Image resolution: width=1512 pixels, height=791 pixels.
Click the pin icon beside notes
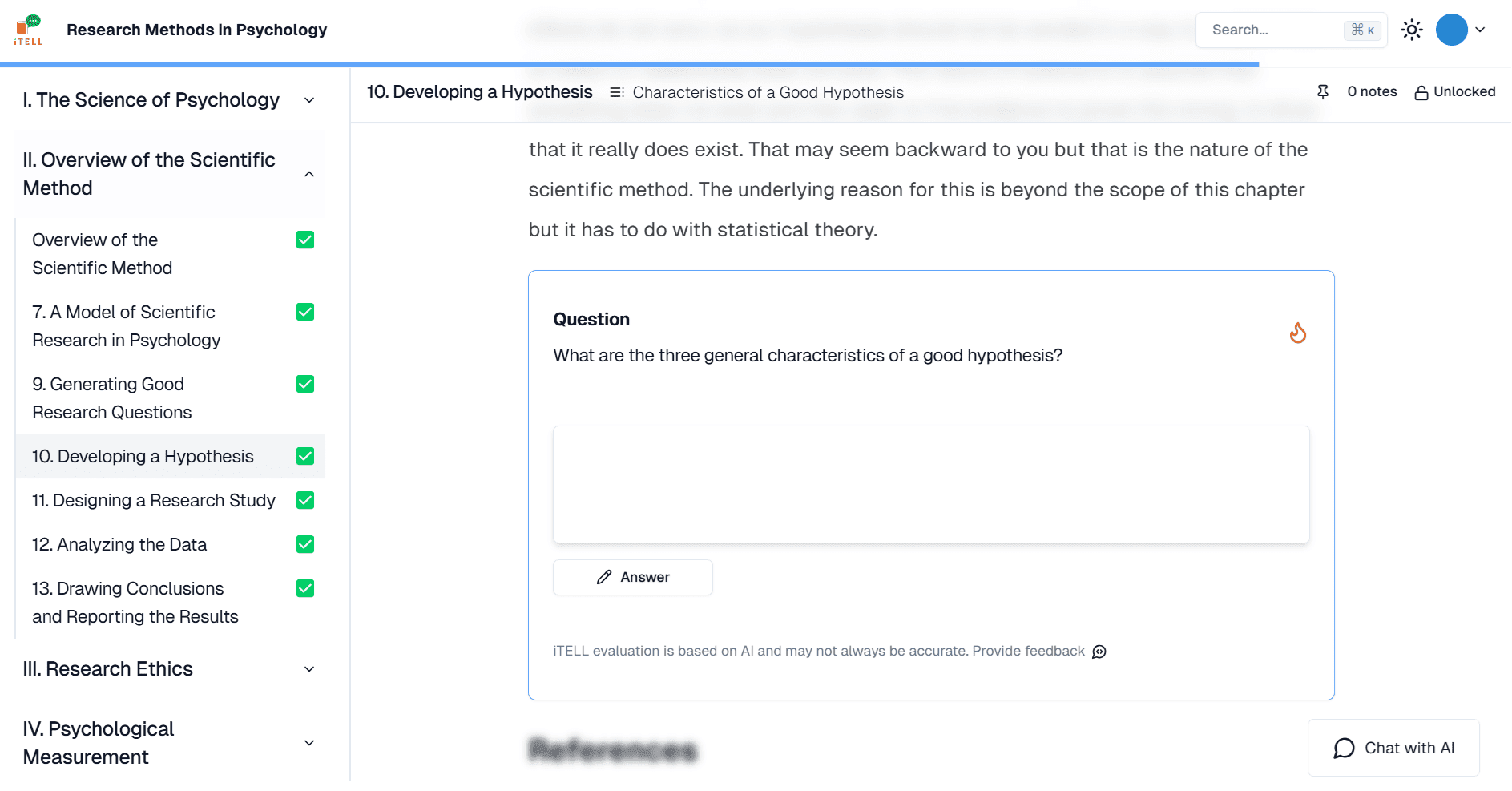click(x=1323, y=92)
